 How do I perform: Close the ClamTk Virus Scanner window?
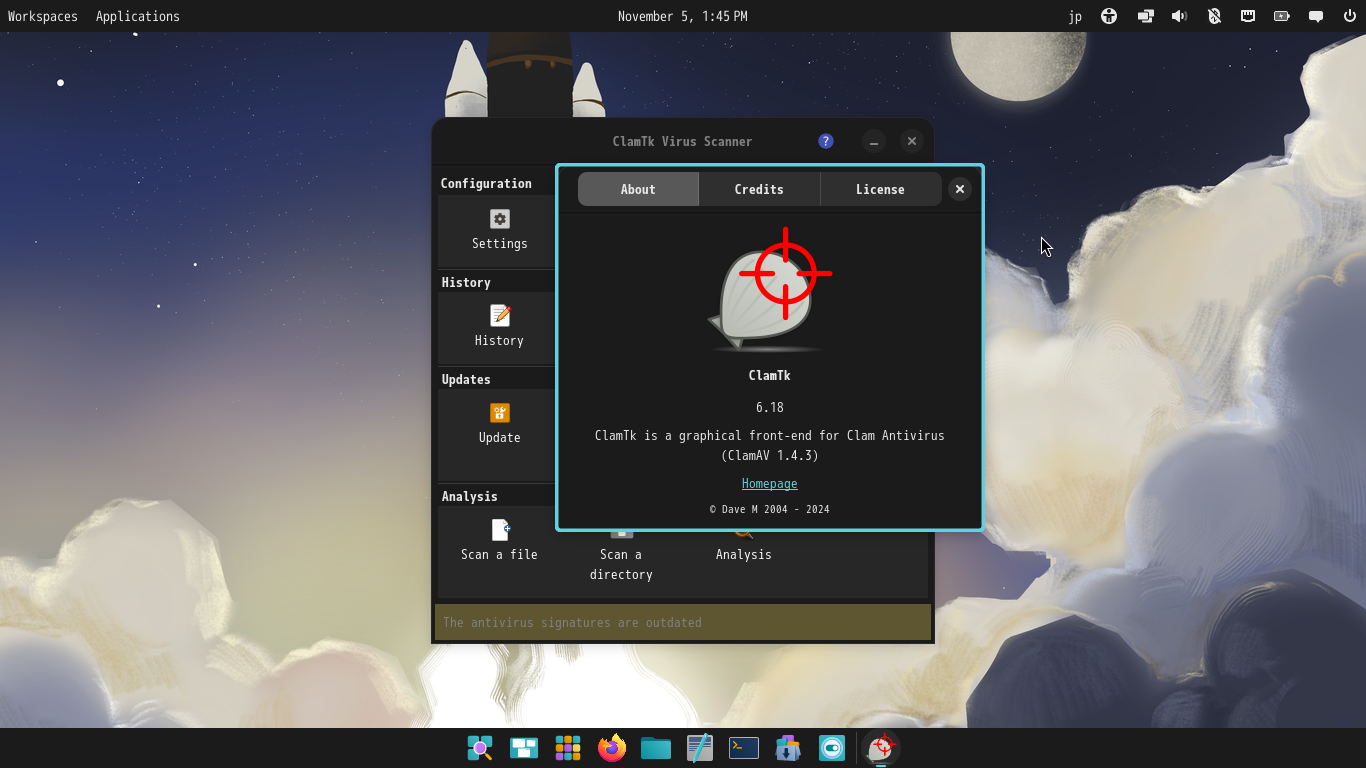[911, 142]
